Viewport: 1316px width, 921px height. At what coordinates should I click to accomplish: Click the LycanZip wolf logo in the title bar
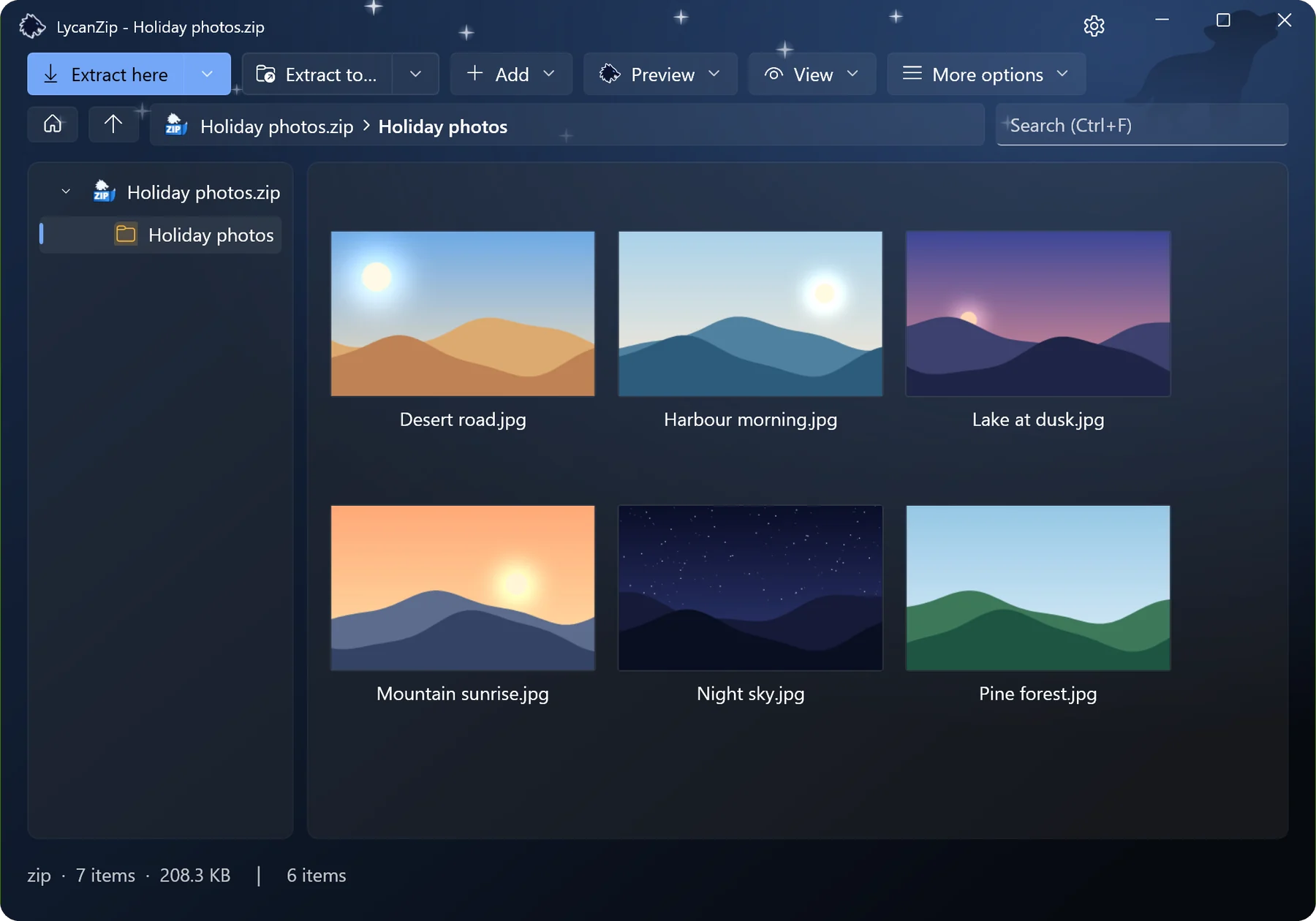32,26
